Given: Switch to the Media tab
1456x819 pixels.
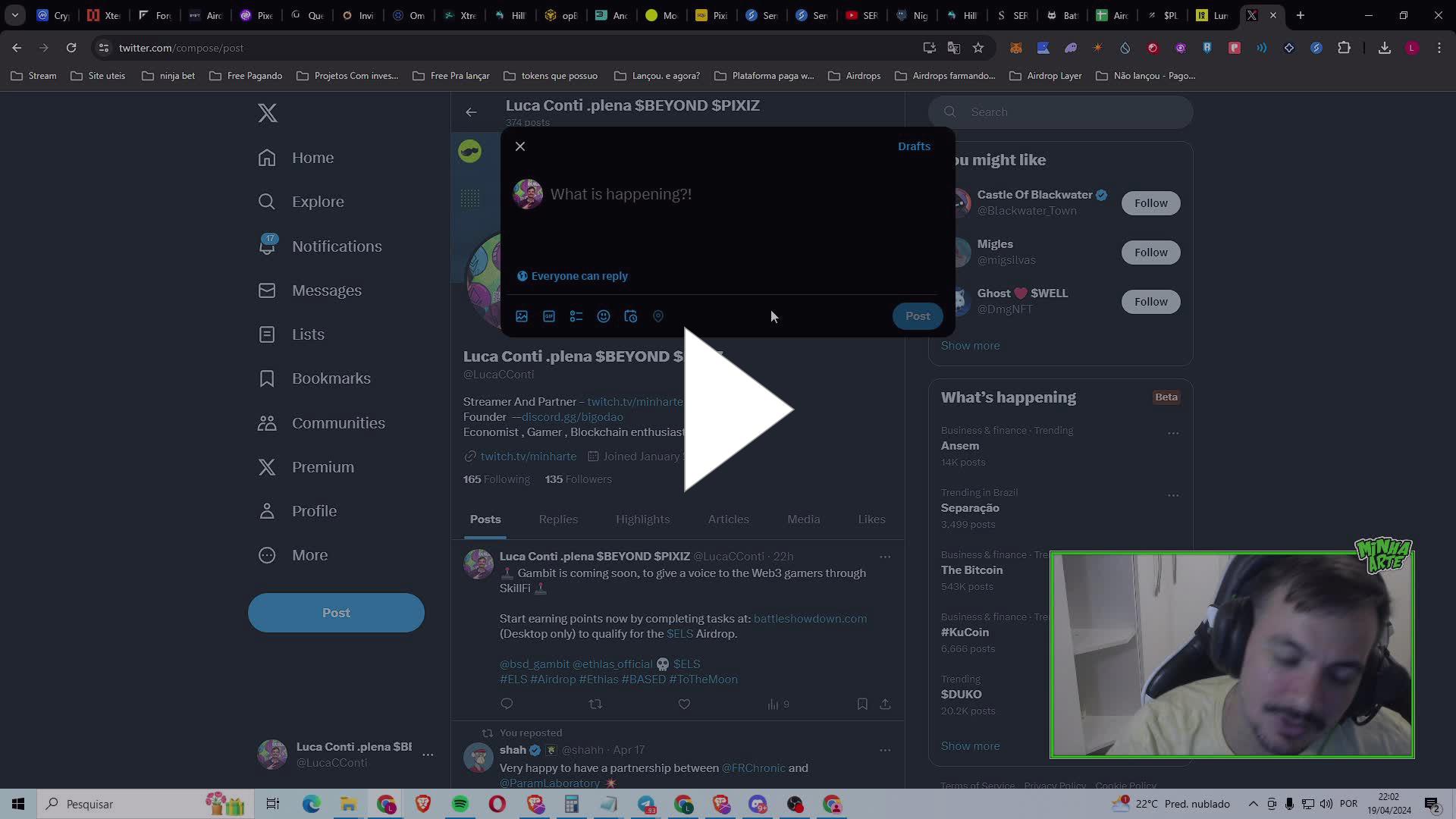Looking at the screenshot, I should tap(804, 519).
